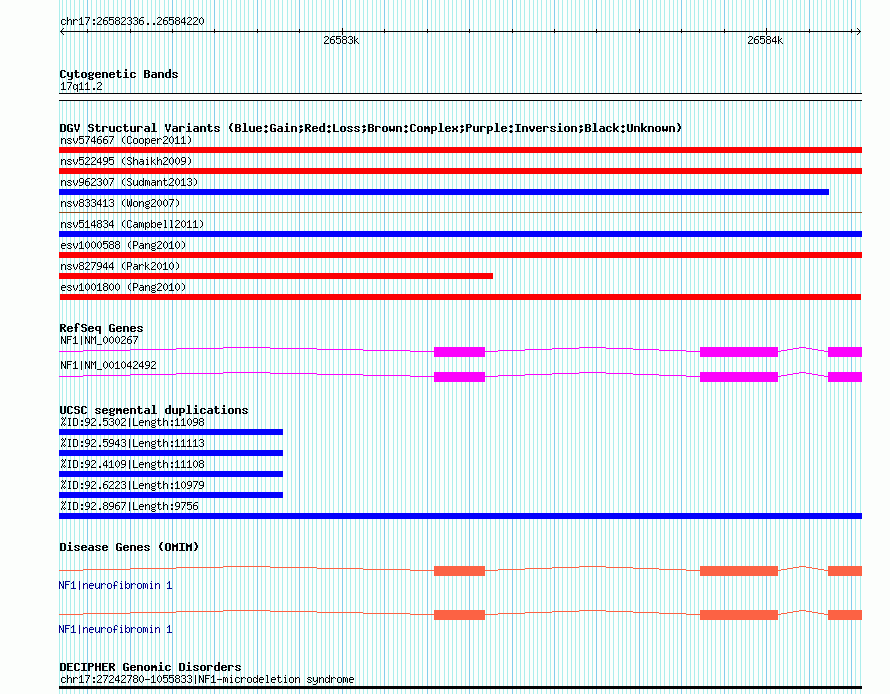Open the first NF1|neurofibromin 1 link
This screenshot has height=694, width=890.
tap(115, 585)
